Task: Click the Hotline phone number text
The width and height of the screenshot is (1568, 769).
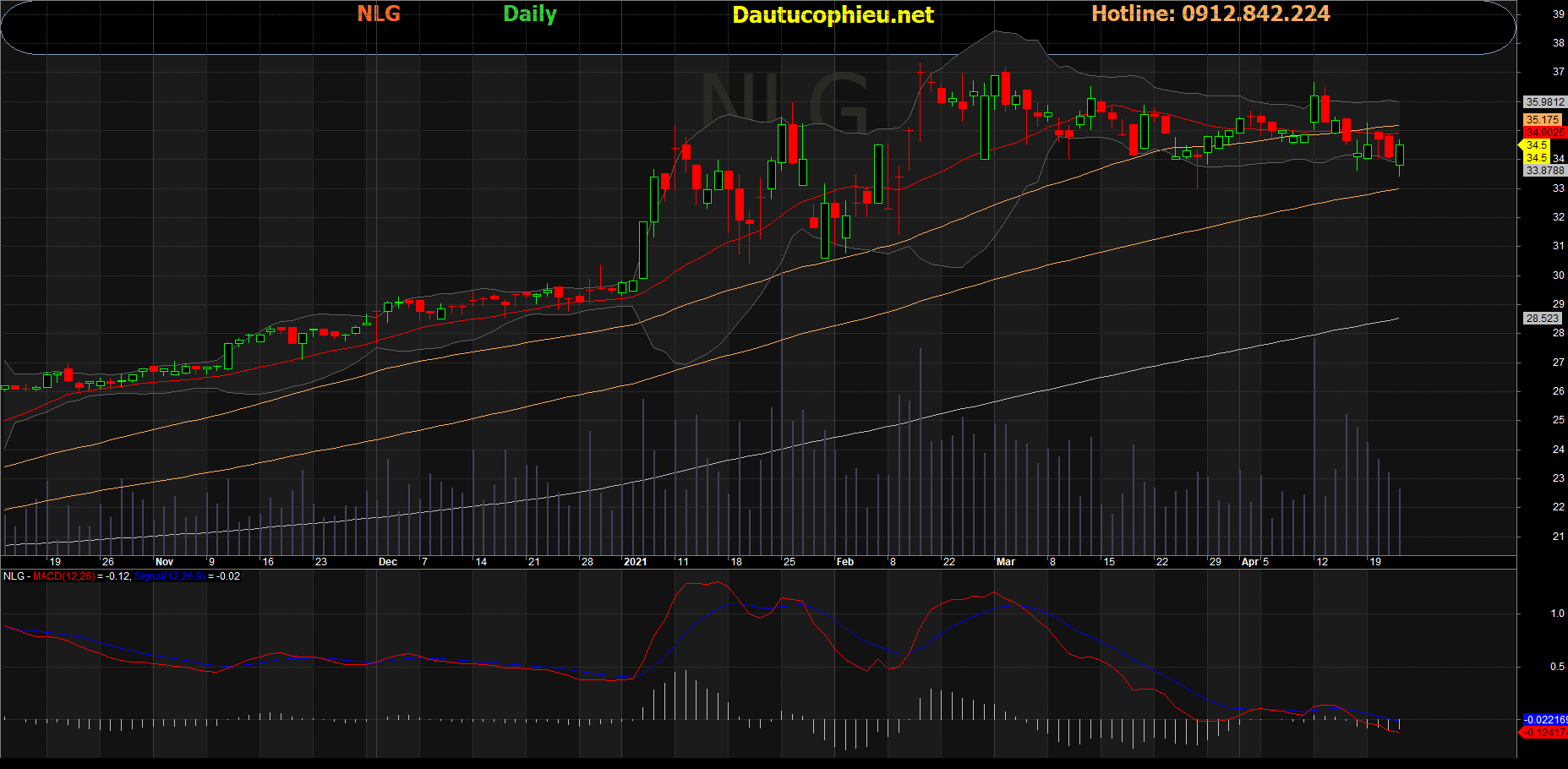Action: pos(1210,14)
